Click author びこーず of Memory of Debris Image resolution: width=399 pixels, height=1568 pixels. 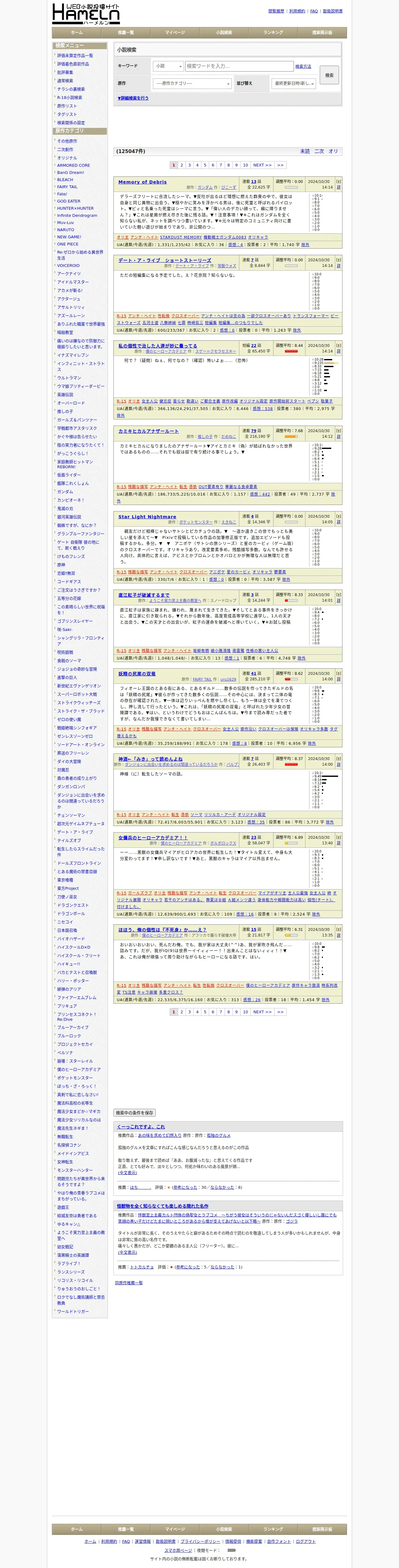(x=229, y=187)
